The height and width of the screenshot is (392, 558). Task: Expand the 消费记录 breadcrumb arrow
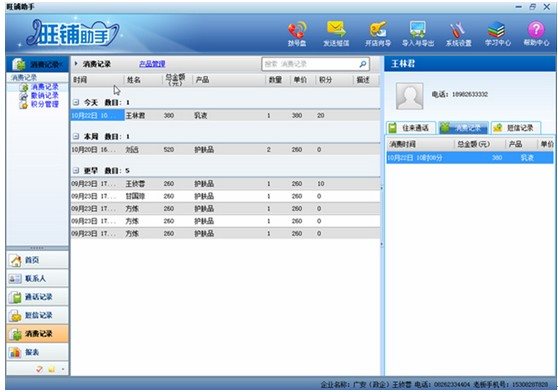tap(76, 64)
